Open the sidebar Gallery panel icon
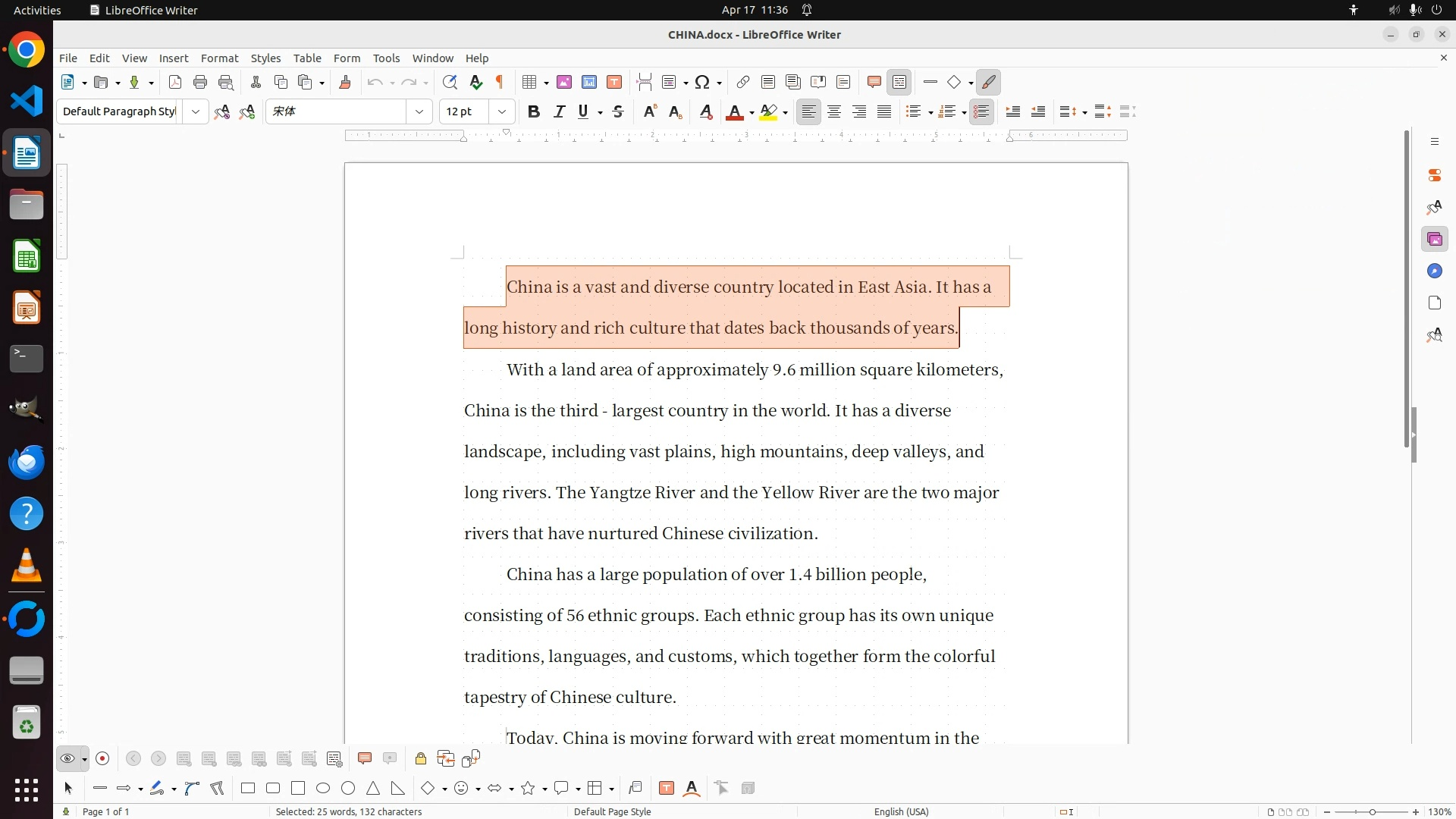The image size is (1456, 819). click(1434, 240)
